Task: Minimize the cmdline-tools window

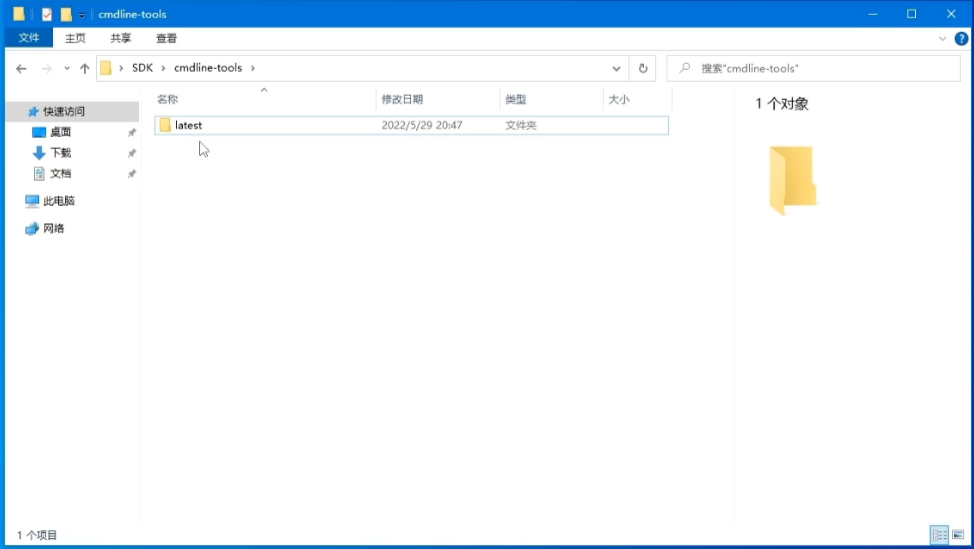Action: pyautogui.click(x=873, y=14)
